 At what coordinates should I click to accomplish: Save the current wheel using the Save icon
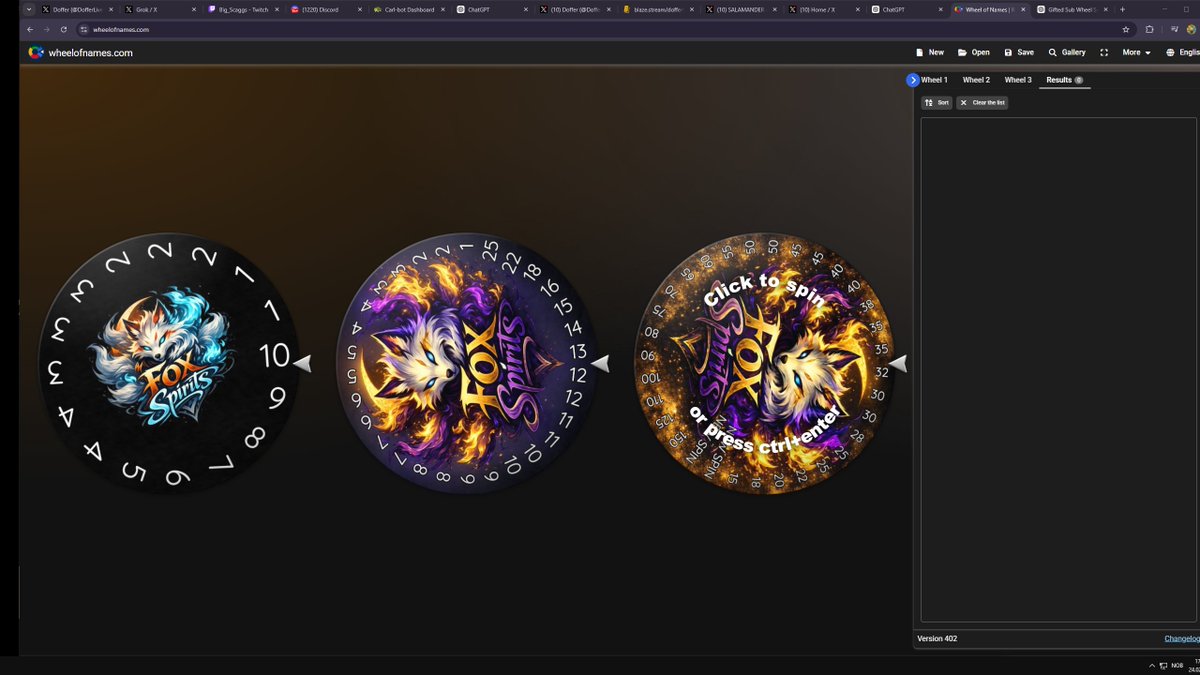(x=1018, y=52)
